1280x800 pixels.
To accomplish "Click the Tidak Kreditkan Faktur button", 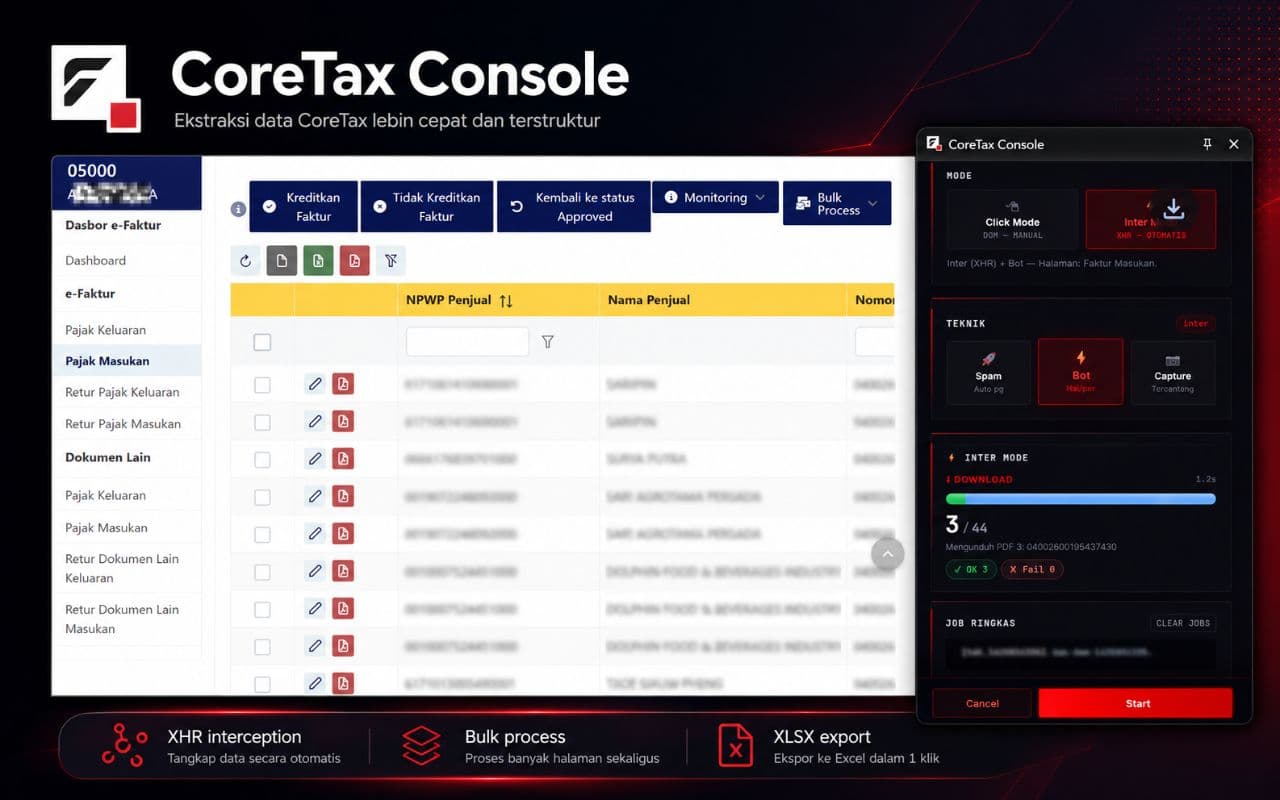I will coord(426,206).
